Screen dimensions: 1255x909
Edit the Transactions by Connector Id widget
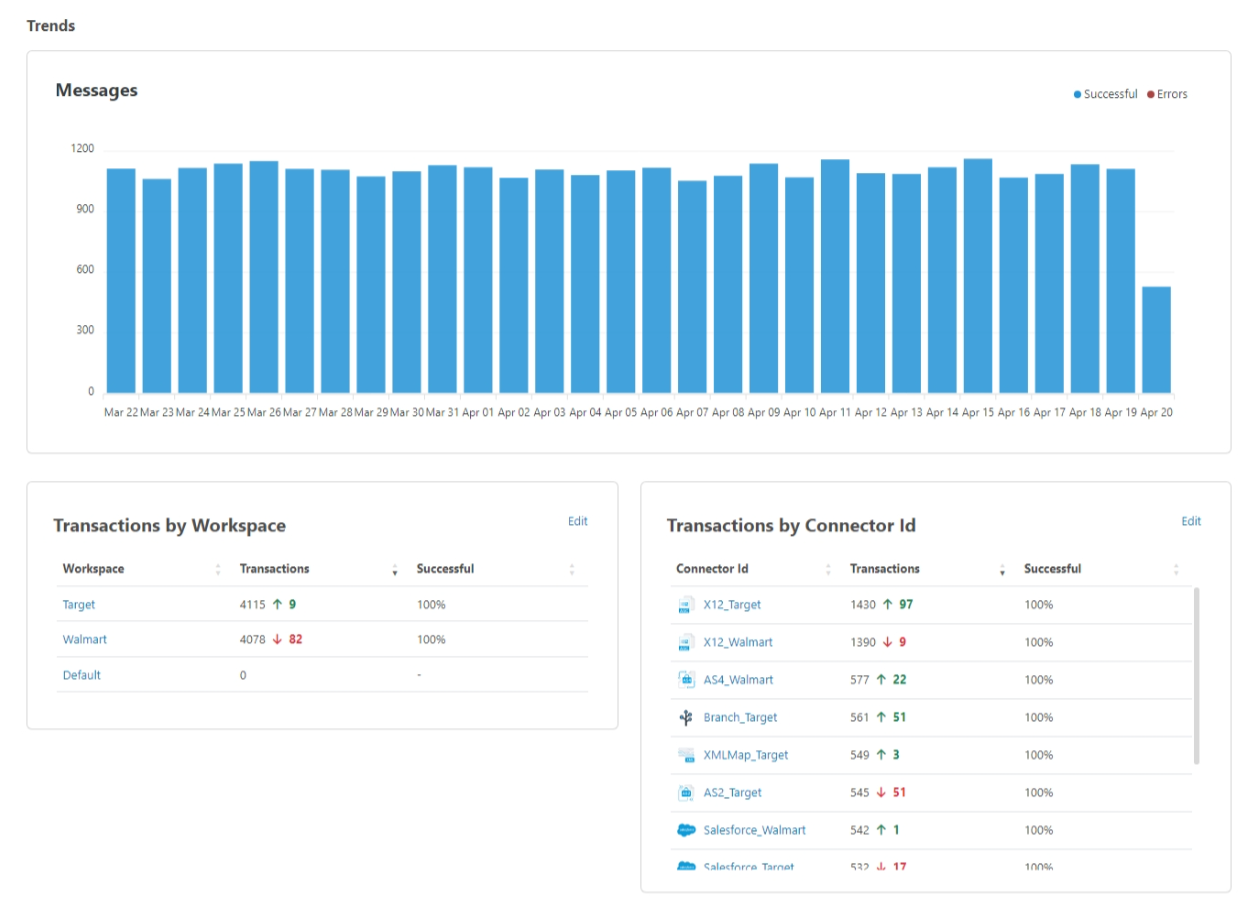[1191, 521]
